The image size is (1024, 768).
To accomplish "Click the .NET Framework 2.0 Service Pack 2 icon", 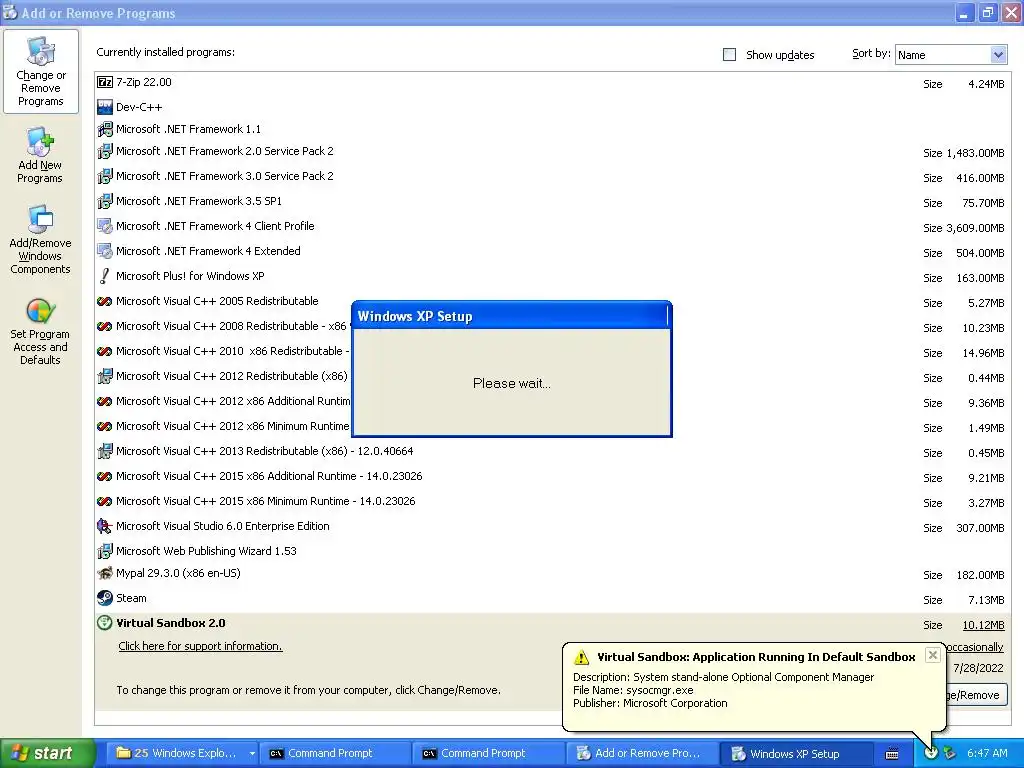I will [x=104, y=152].
